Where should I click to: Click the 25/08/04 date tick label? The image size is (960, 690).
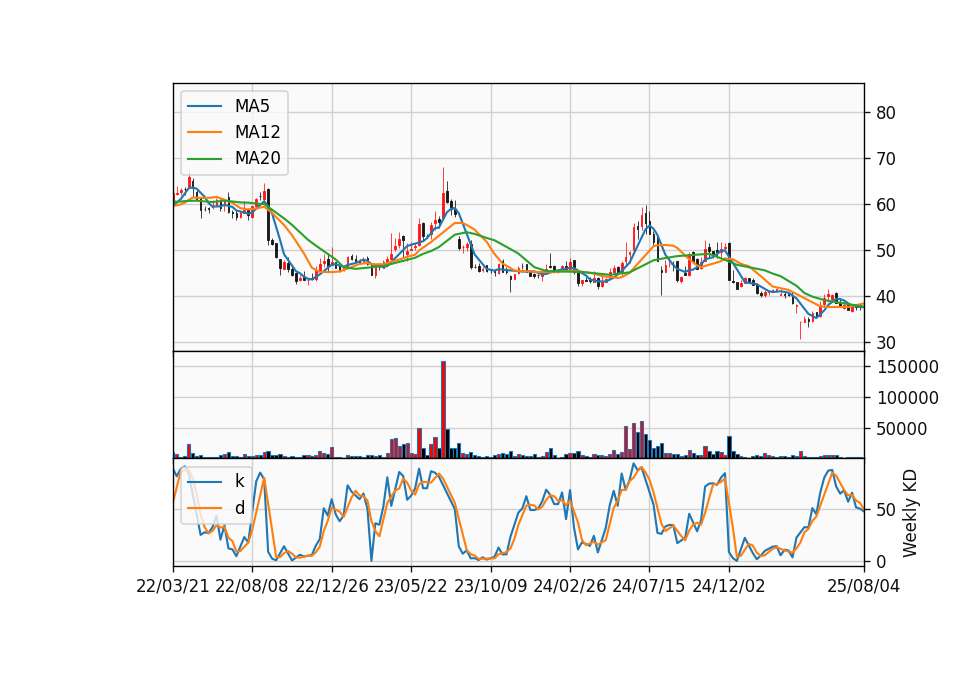coord(864,587)
